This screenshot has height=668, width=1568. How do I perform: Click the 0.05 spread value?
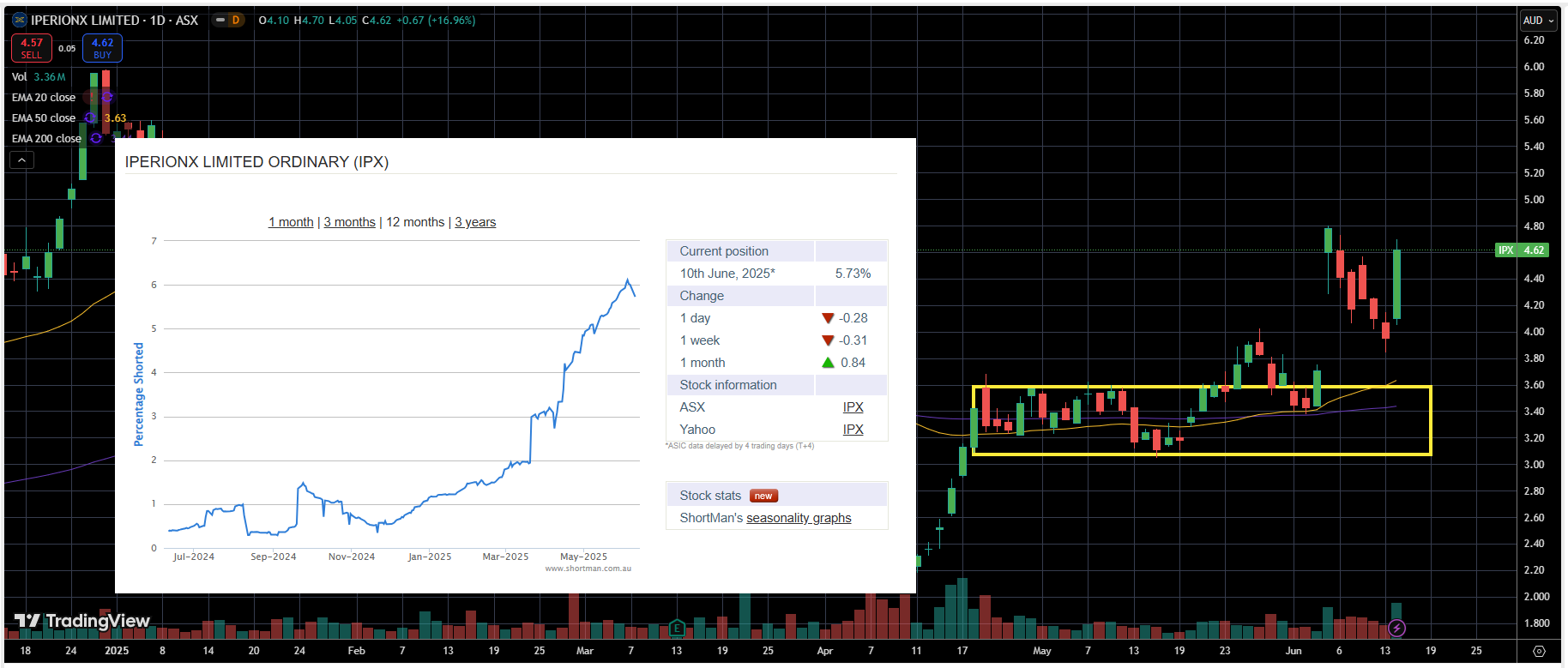pyautogui.click(x=67, y=49)
